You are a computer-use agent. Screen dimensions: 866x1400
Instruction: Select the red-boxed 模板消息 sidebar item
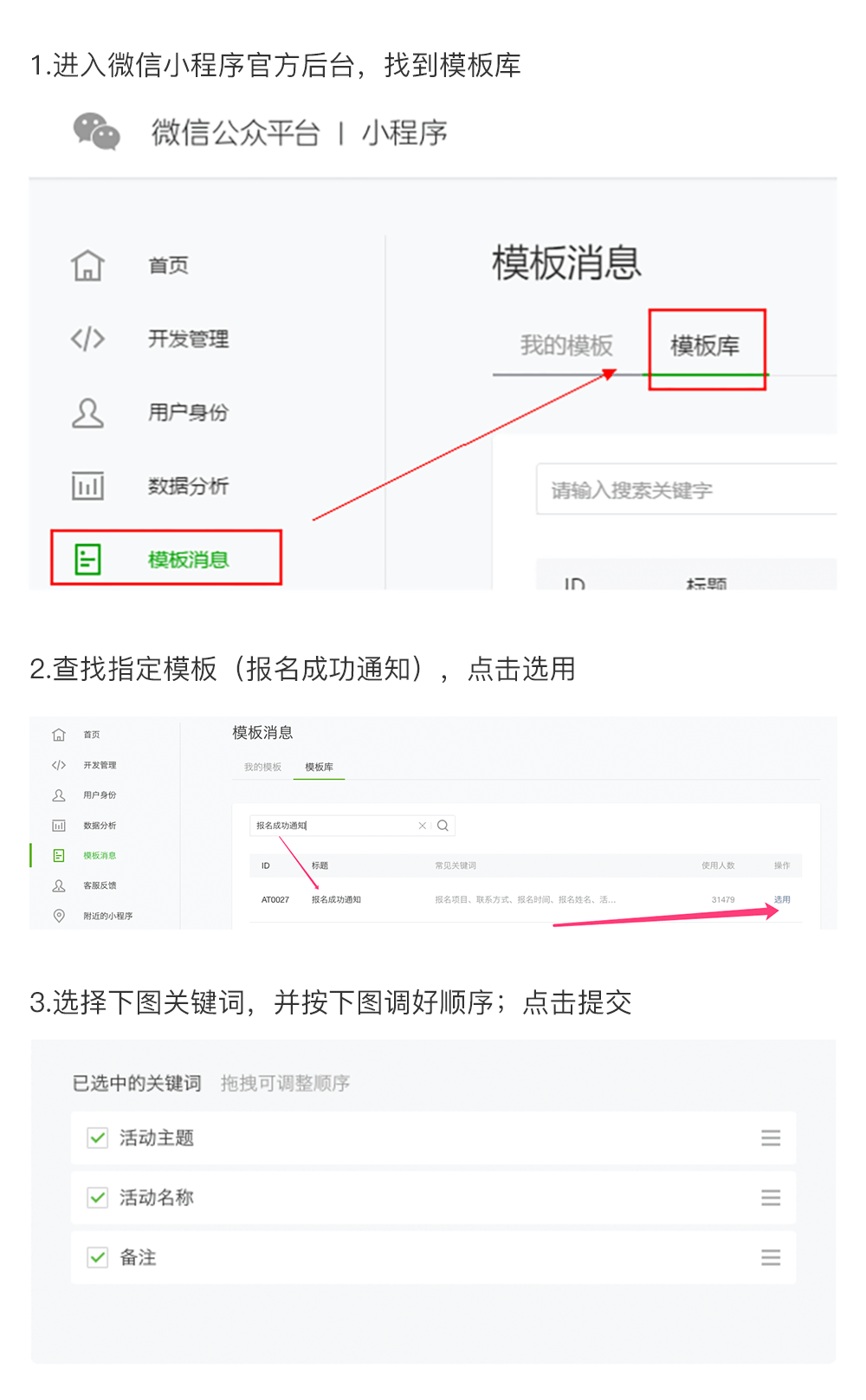(166, 559)
